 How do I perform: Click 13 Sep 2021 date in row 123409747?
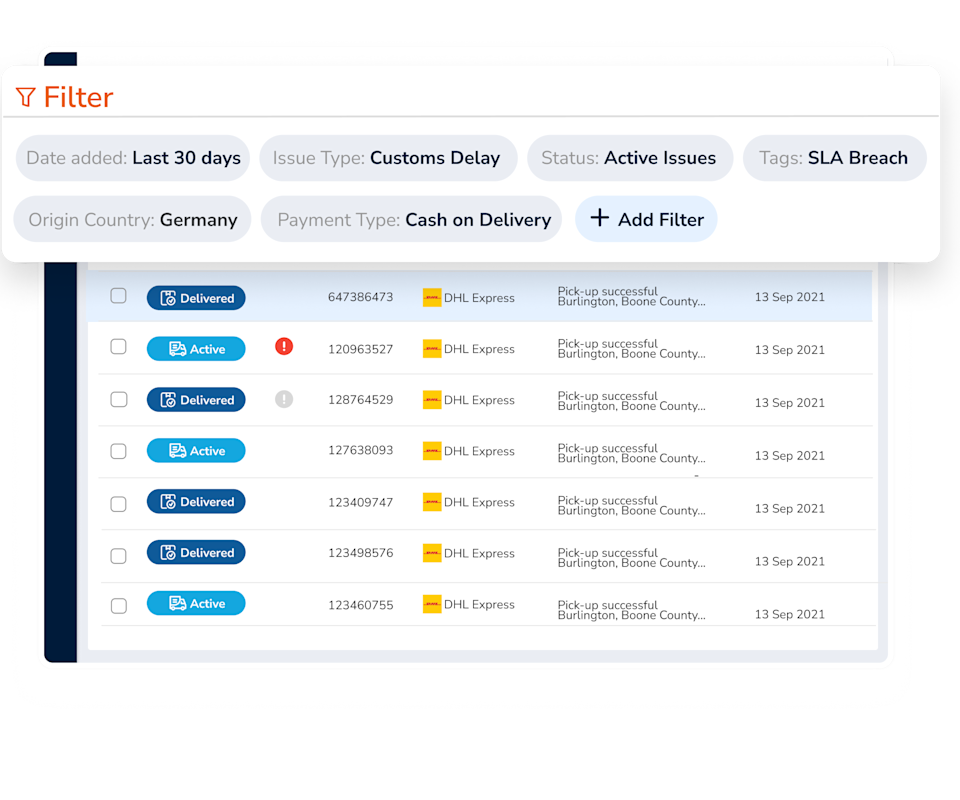(790, 509)
